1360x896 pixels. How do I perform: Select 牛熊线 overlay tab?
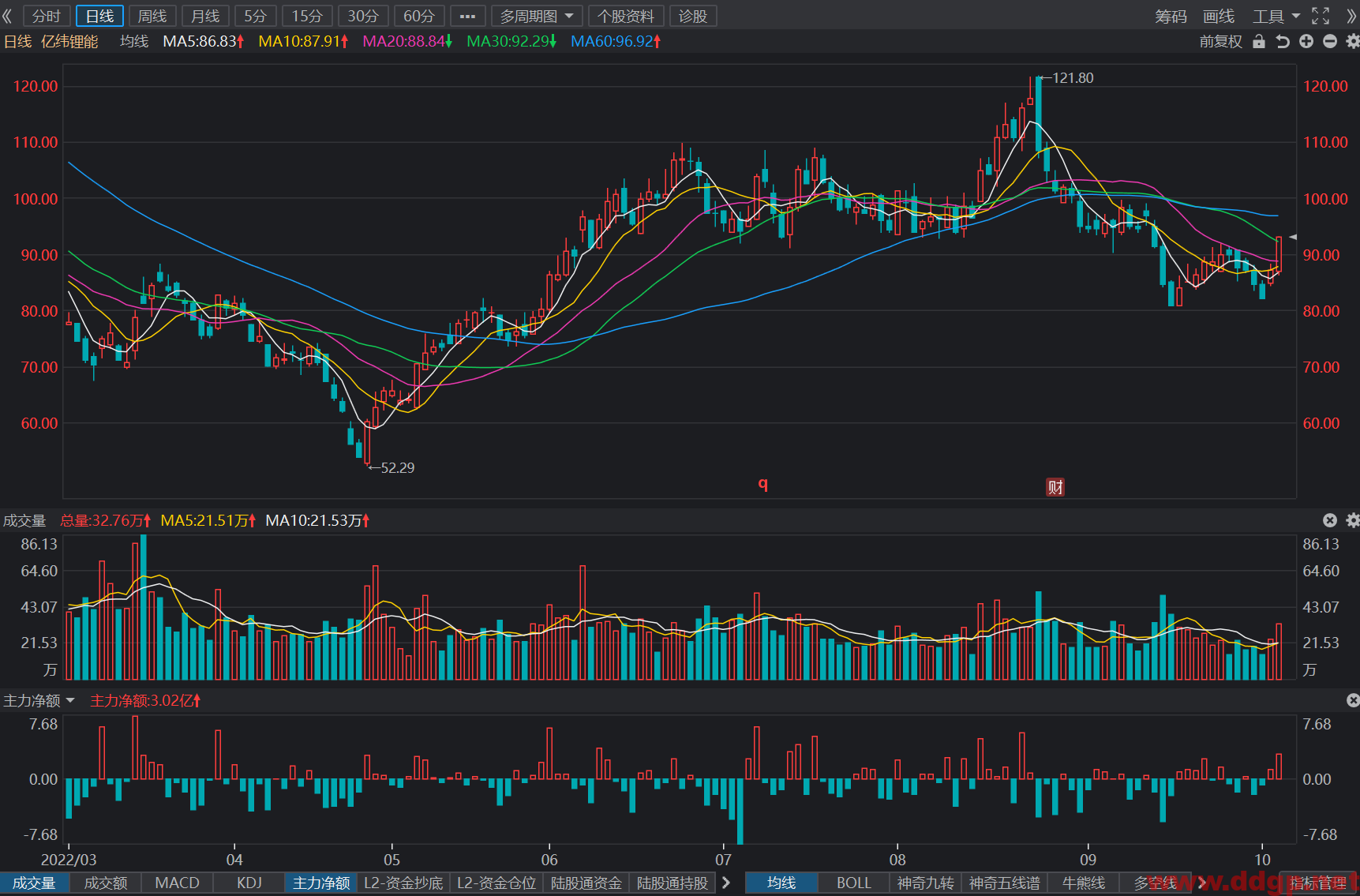(x=1084, y=883)
